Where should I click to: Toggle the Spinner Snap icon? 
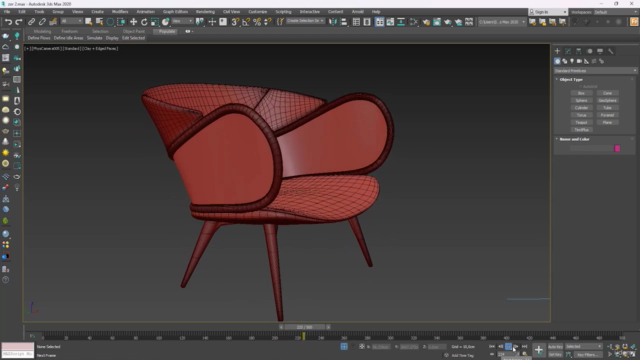point(268,22)
